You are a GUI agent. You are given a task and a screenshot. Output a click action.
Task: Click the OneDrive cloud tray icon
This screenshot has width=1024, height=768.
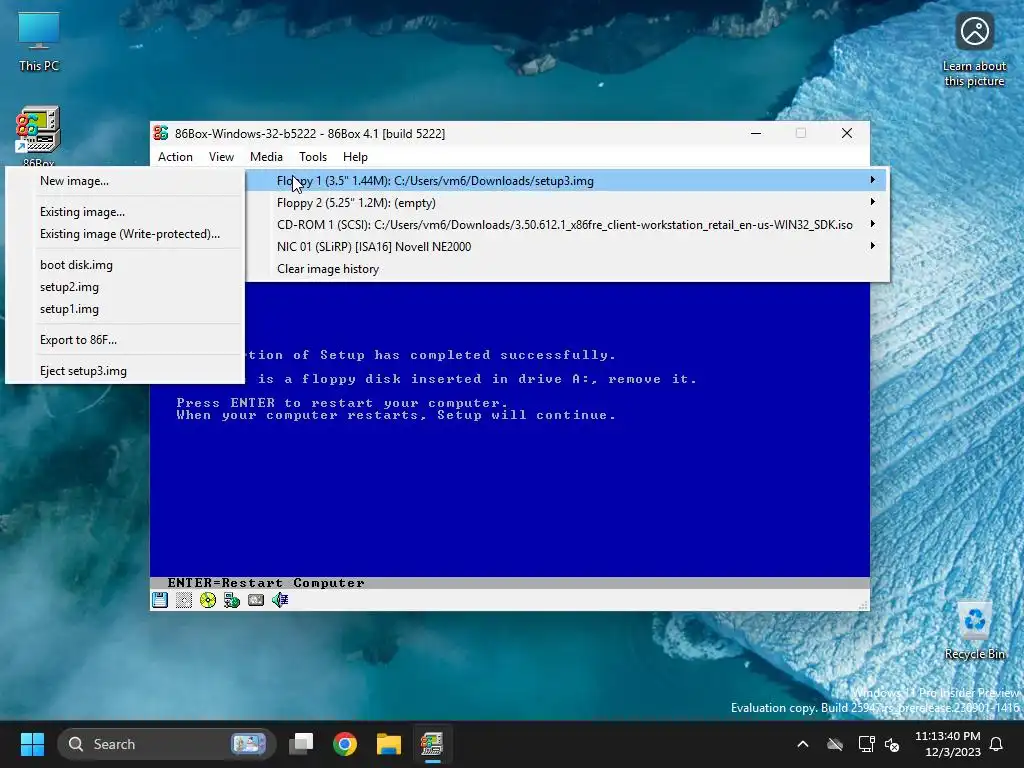(835, 744)
